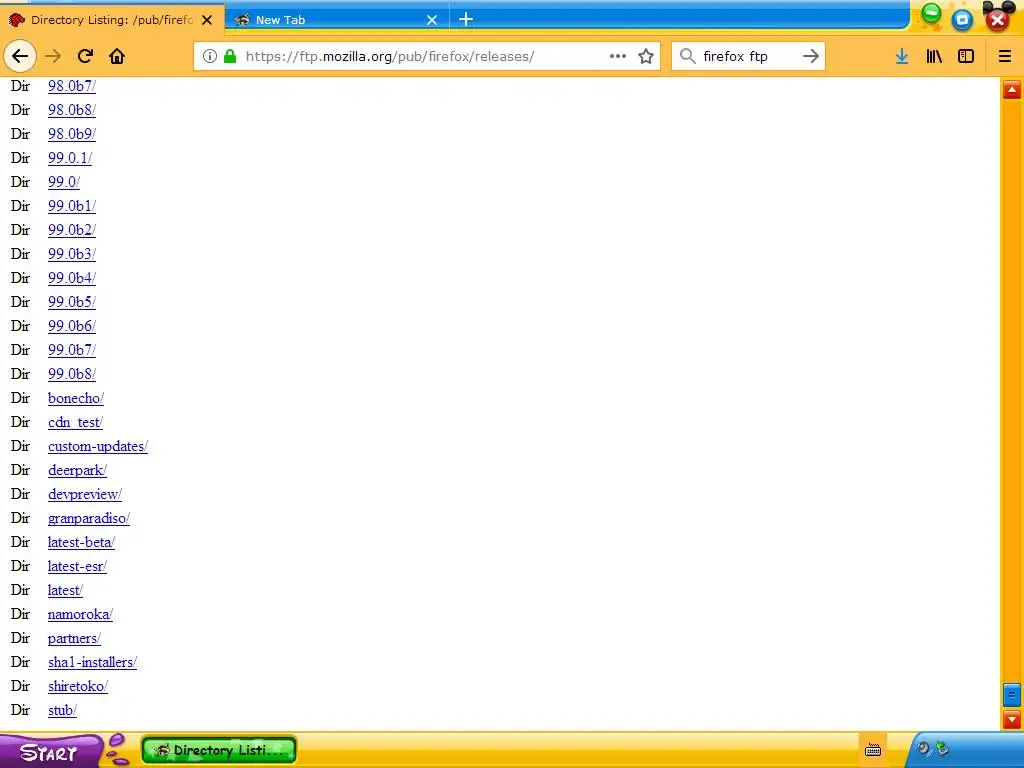Open page actions three-dots menu
Viewport: 1024px width, 768px height.
pos(618,56)
